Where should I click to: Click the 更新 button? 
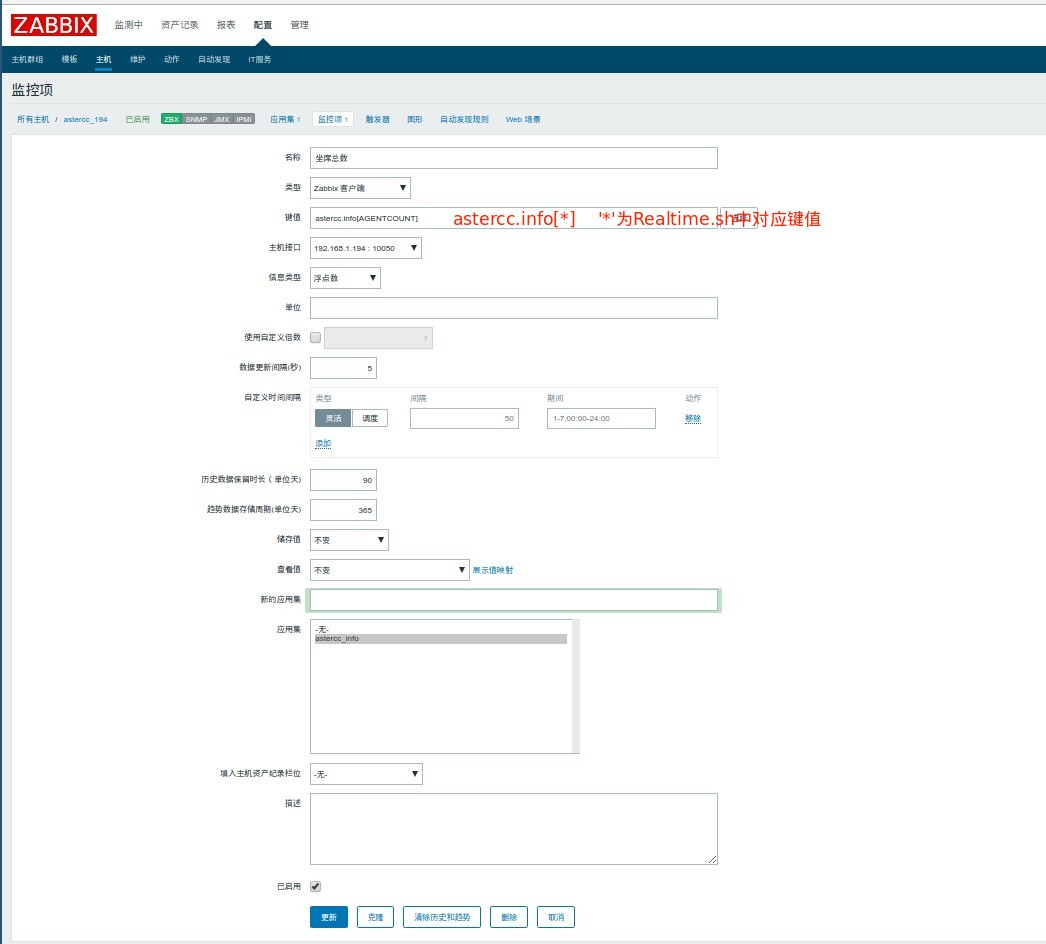click(329, 917)
